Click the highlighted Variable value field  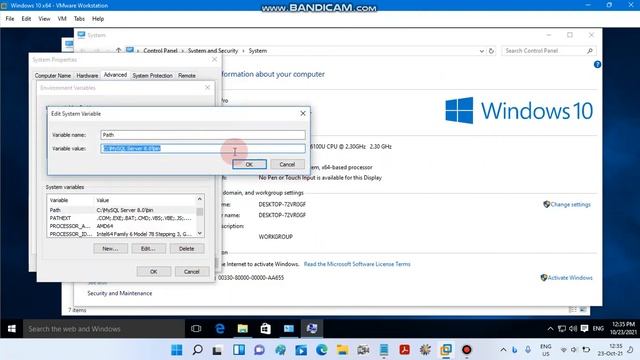coord(203,149)
